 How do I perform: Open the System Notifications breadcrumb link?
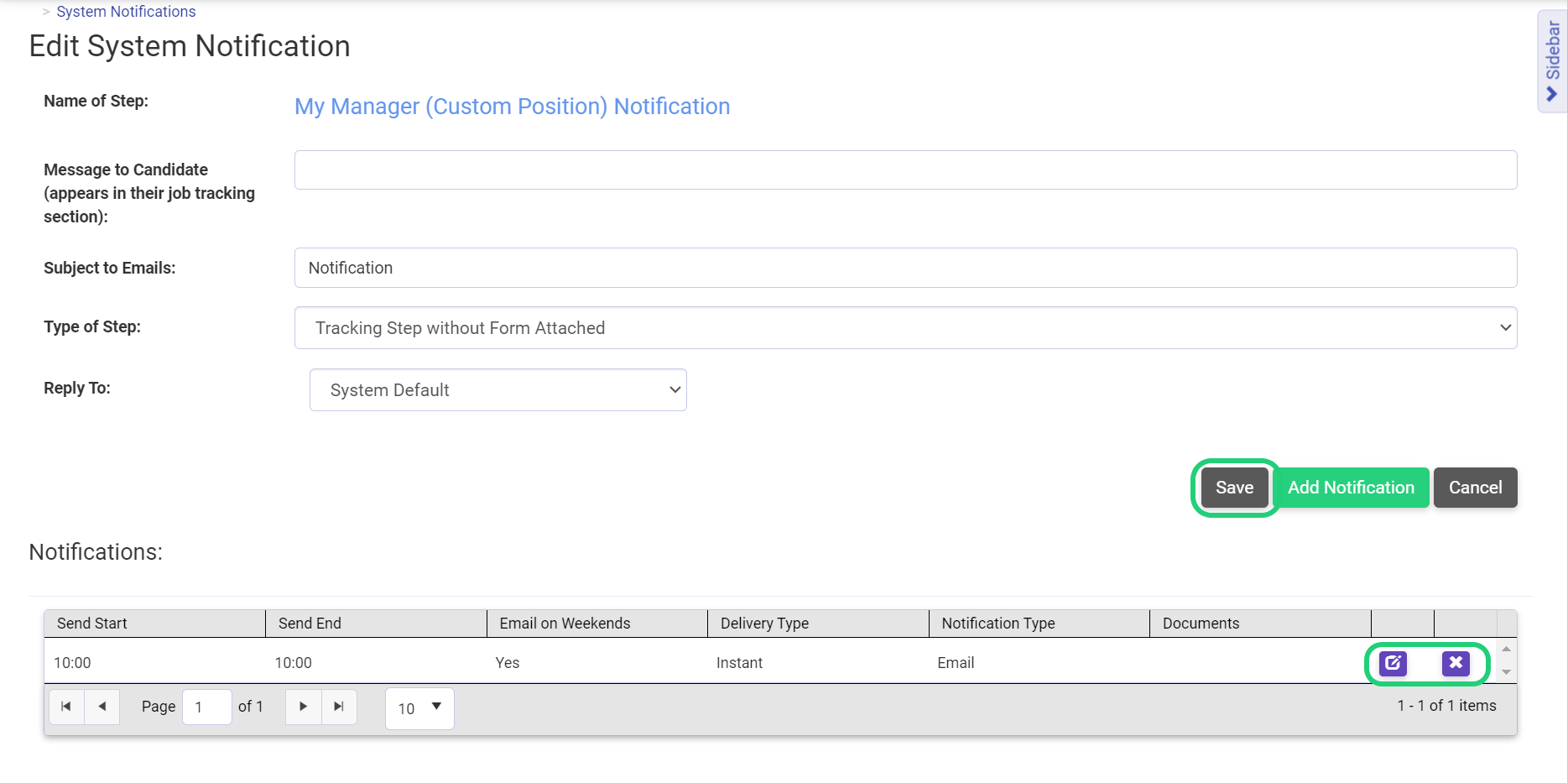click(x=126, y=12)
